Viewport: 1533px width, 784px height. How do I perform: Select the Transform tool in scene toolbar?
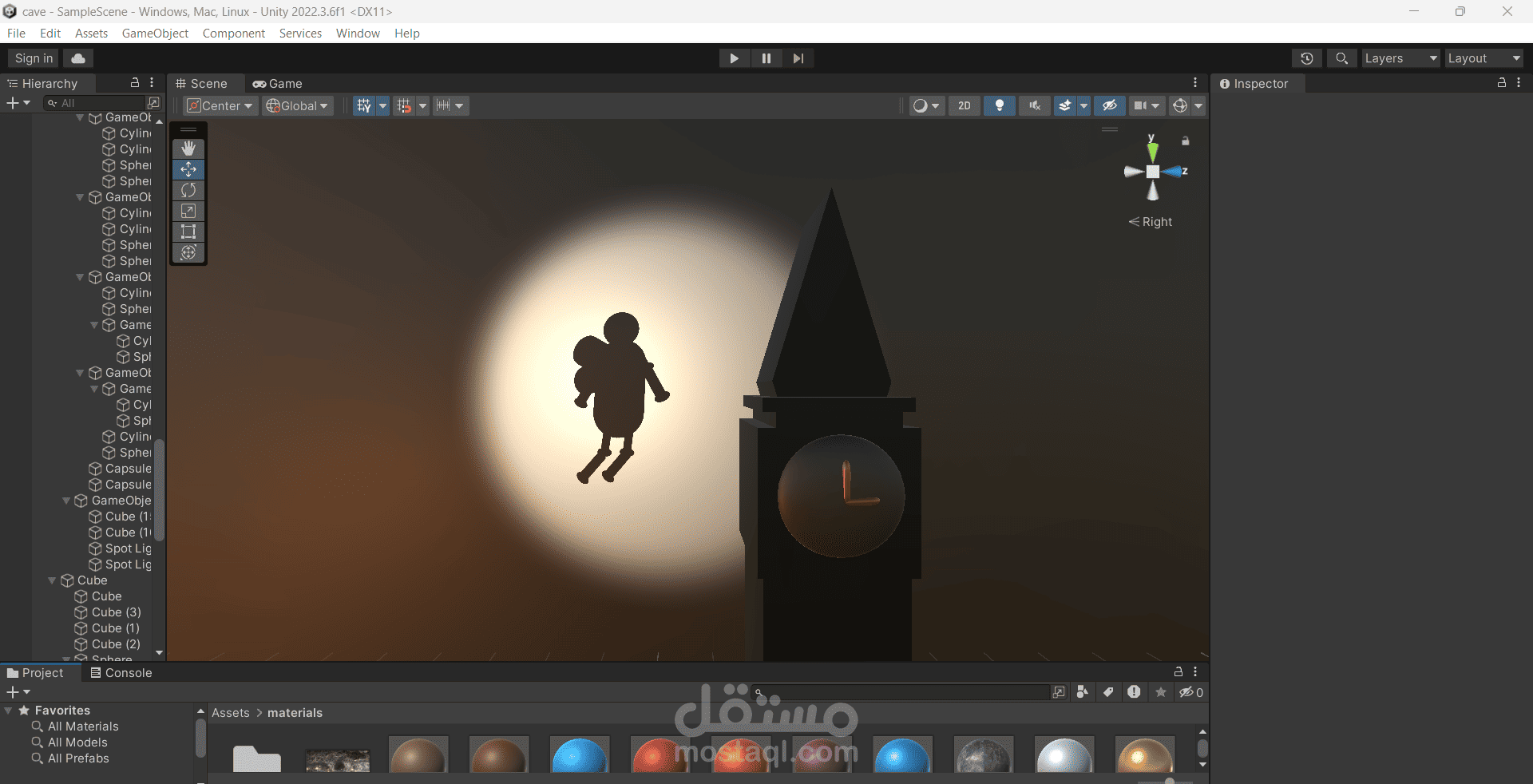click(x=188, y=252)
